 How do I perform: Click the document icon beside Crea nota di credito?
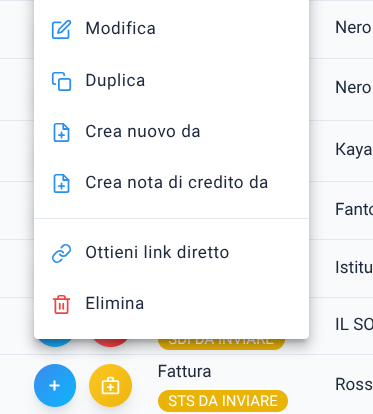pyautogui.click(x=61, y=183)
